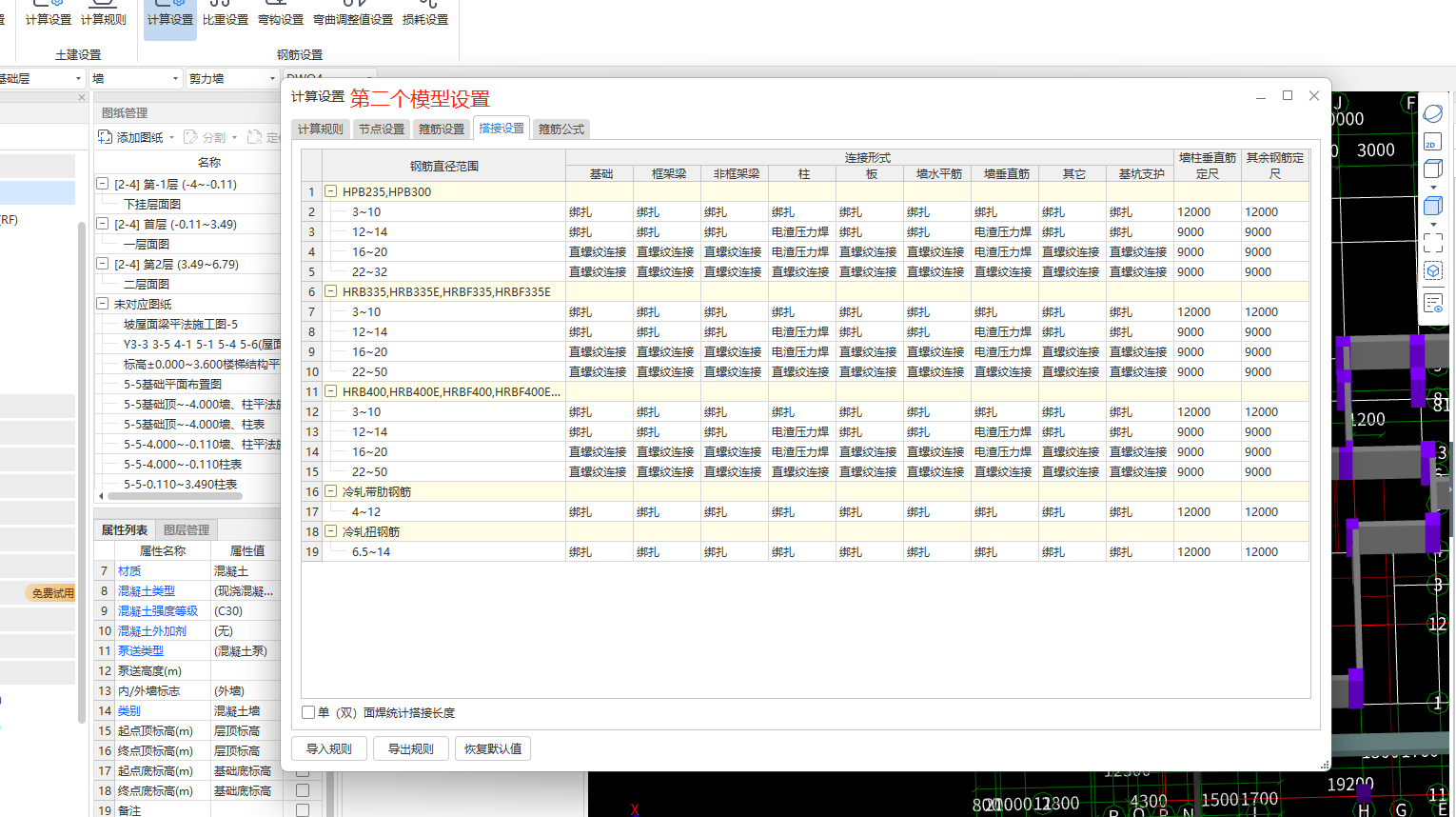Viewport: 1456px width, 817px height.
Task: Click the 恢复默认值 button
Action: click(493, 748)
